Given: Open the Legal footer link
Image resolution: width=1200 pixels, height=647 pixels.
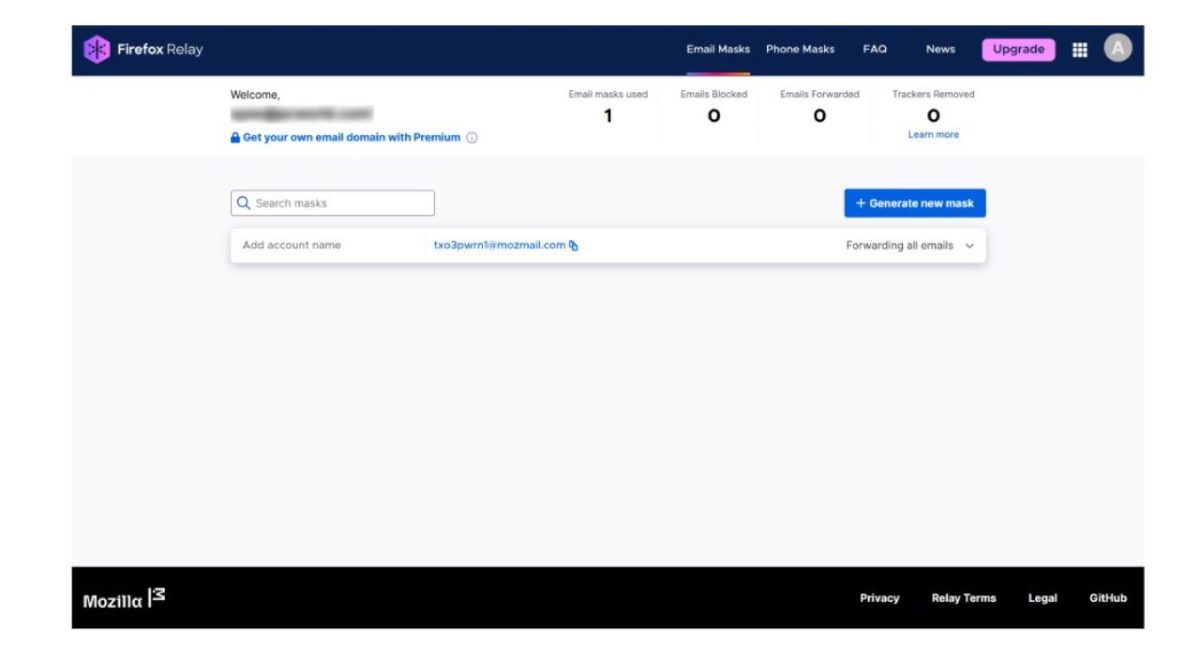Looking at the screenshot, I should (1043, 598).
